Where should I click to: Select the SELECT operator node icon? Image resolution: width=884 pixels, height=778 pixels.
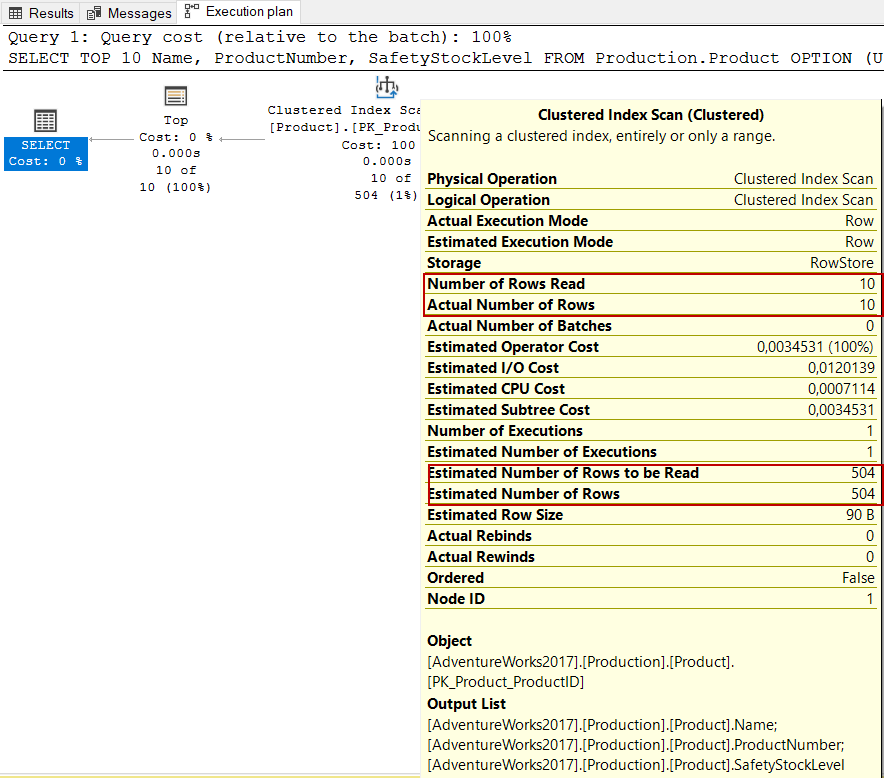[x=45, y=122]
